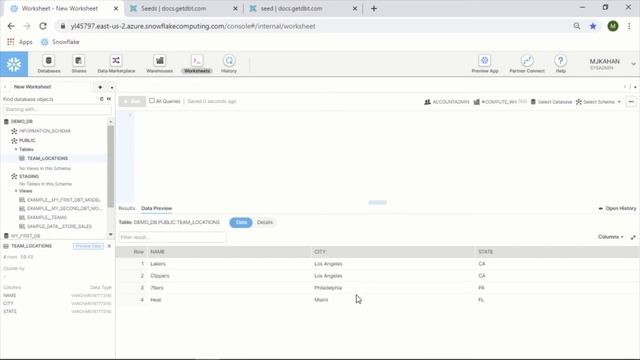Viewport: 640px width, 360px height.
Task: Open the Worksheets page
Action: (x=197, y=64)
